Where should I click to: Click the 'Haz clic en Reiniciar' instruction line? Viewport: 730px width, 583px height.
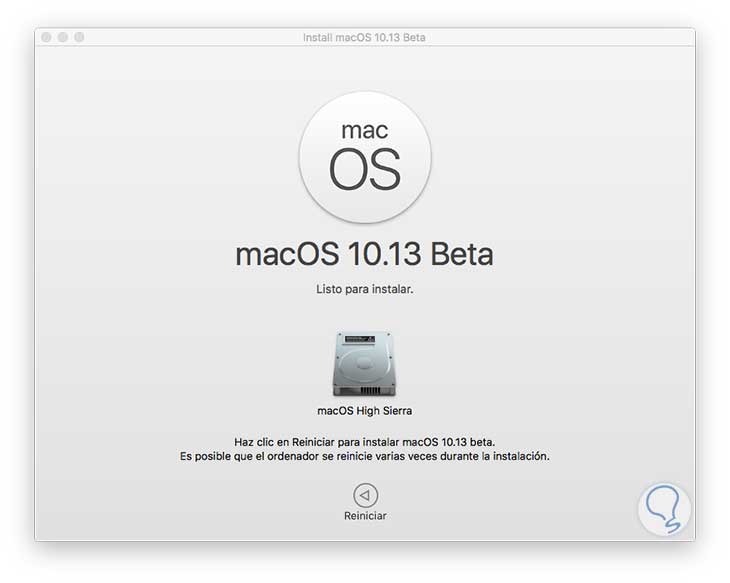click(365, 442)
